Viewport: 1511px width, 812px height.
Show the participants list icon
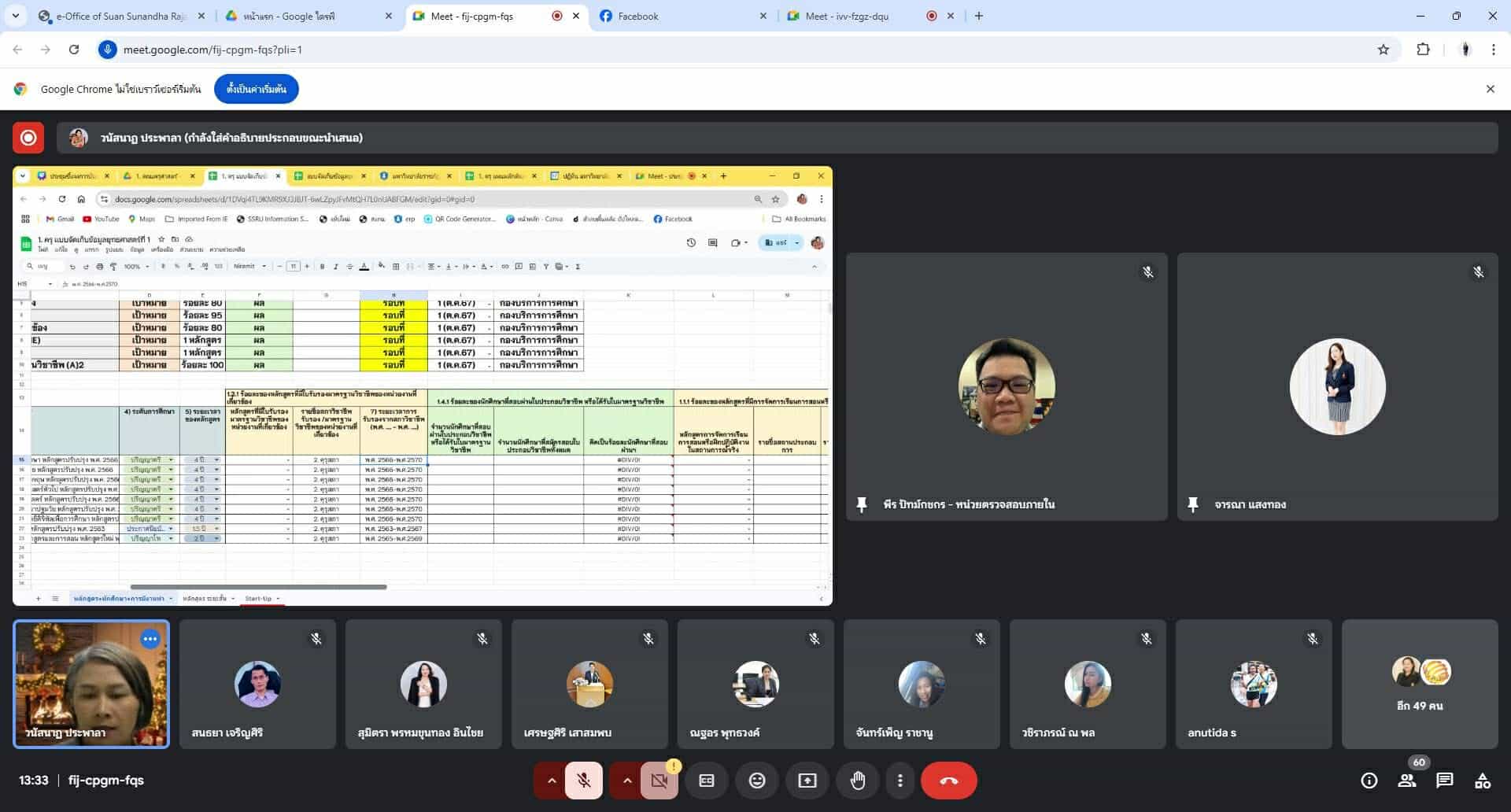(1406, 781)
